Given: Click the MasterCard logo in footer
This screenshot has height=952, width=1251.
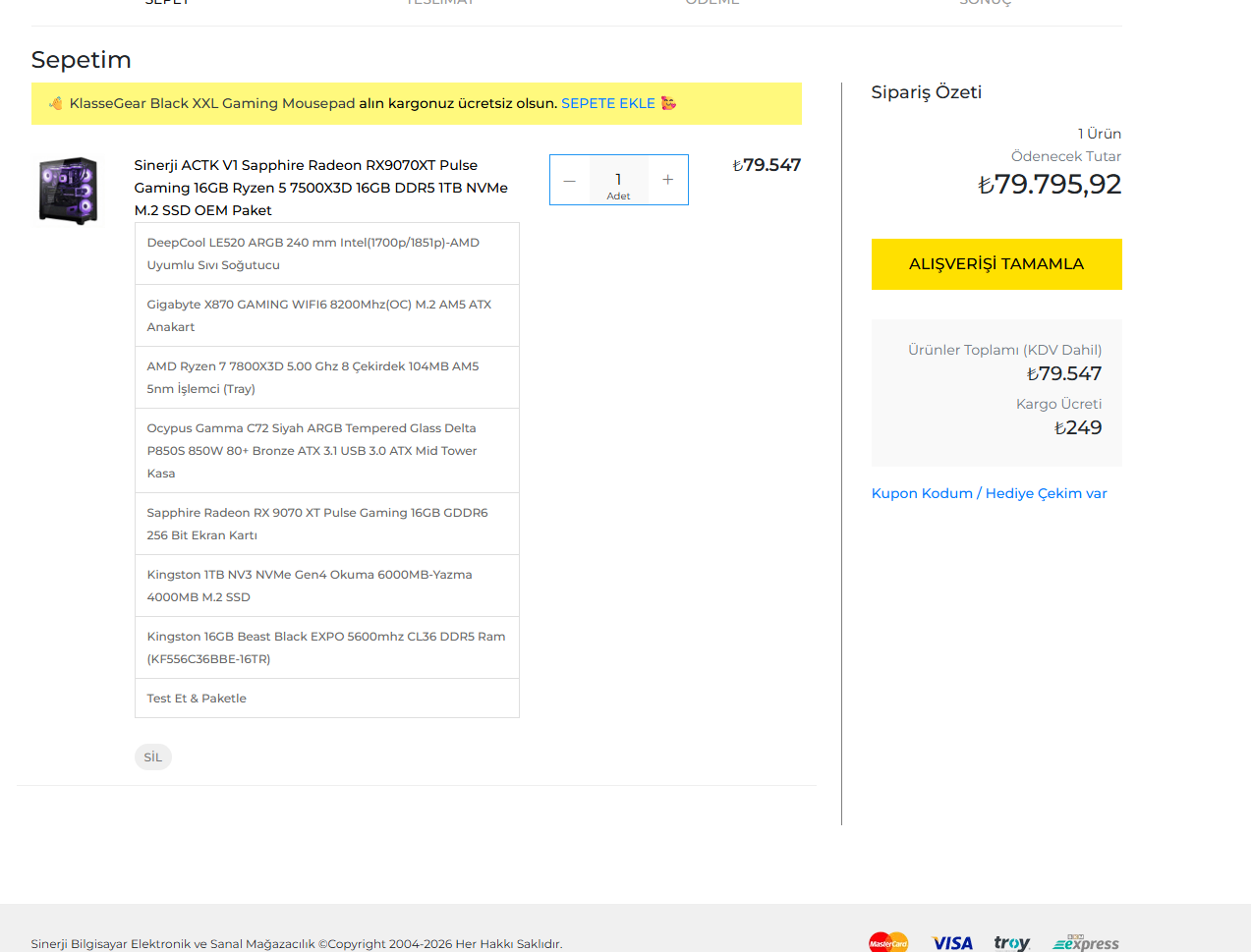Looking at the screenshot, I should coord(888,943).
